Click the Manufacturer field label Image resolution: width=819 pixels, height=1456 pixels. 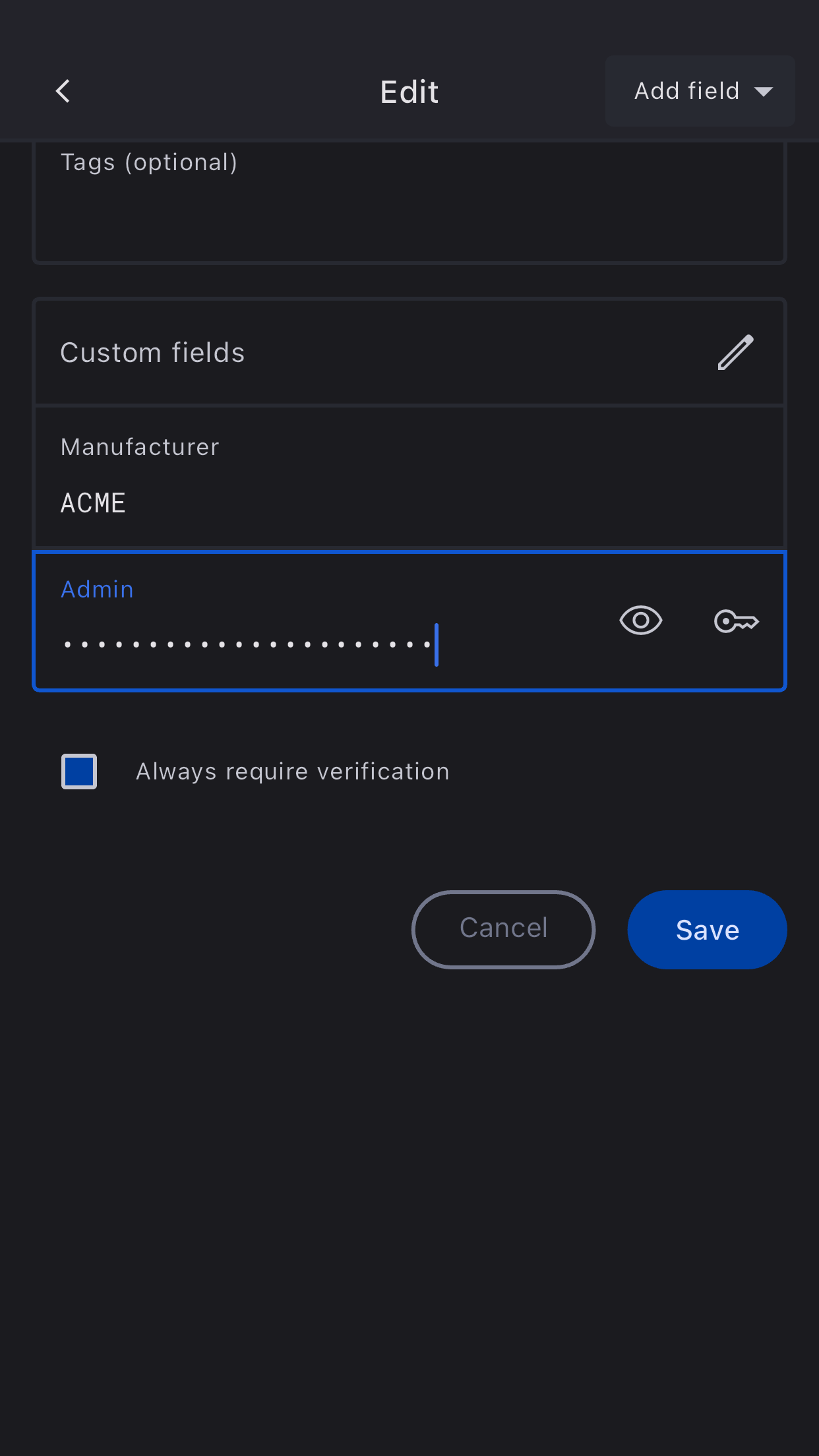(x=140, y=447)
